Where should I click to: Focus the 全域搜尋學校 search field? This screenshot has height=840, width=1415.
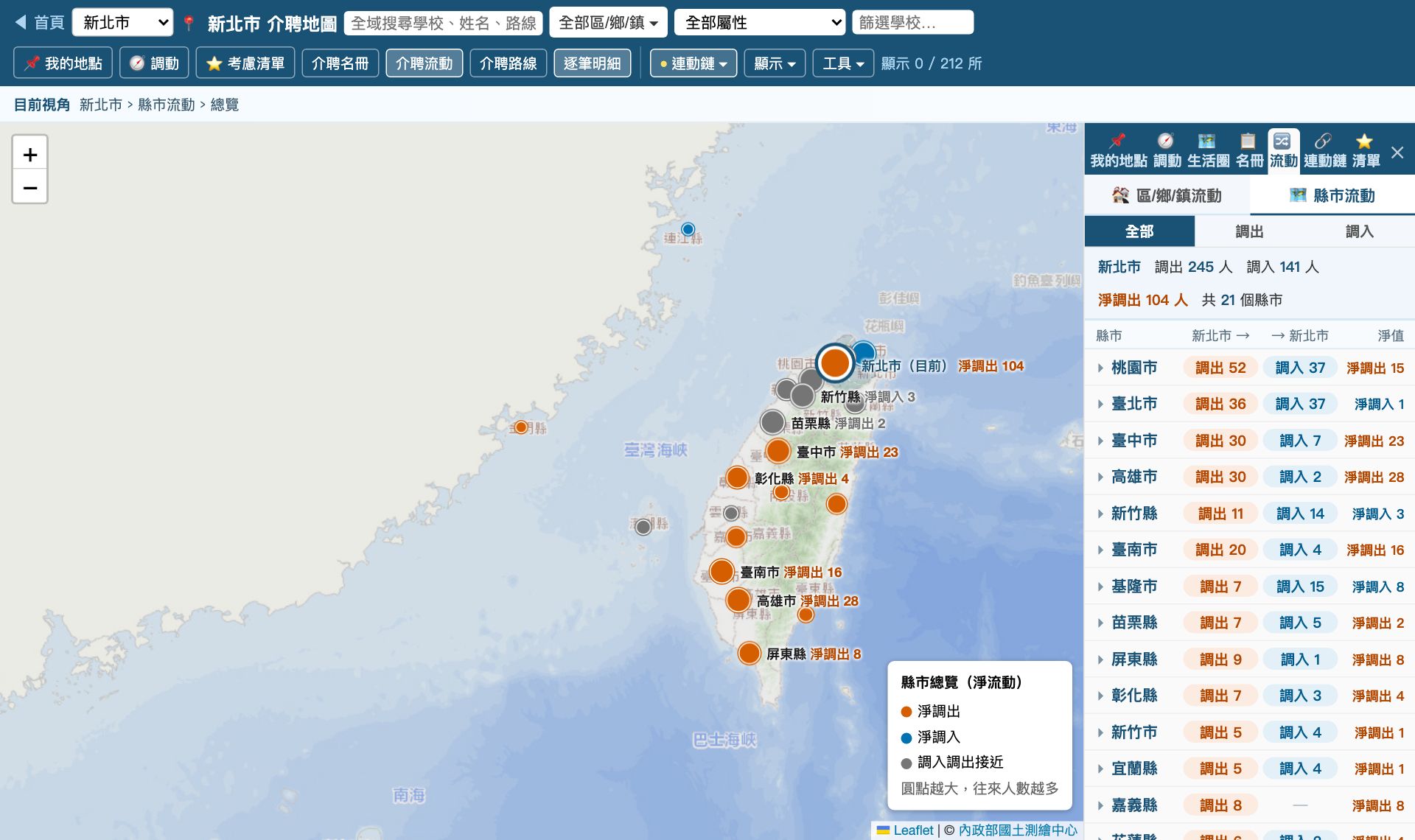coord(444,23)
